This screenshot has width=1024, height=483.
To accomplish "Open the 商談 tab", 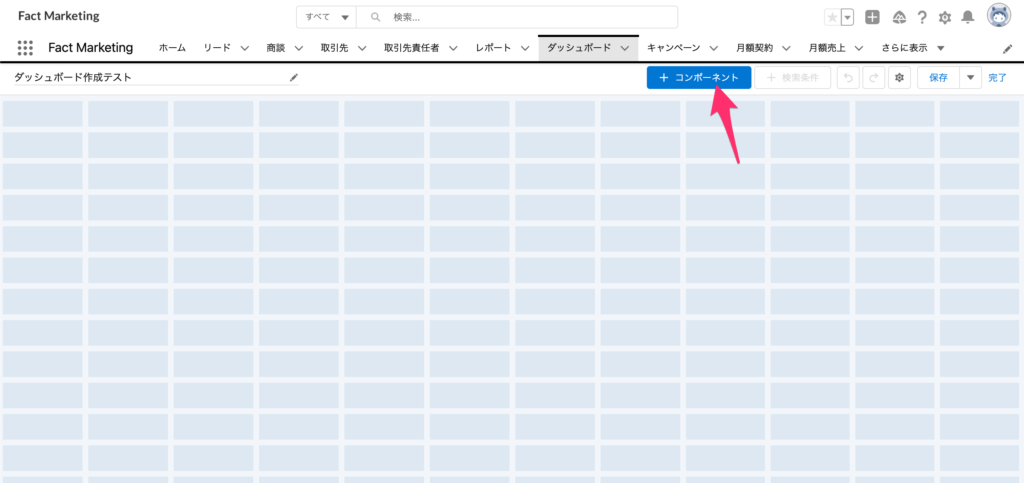I will pos(276,48).
